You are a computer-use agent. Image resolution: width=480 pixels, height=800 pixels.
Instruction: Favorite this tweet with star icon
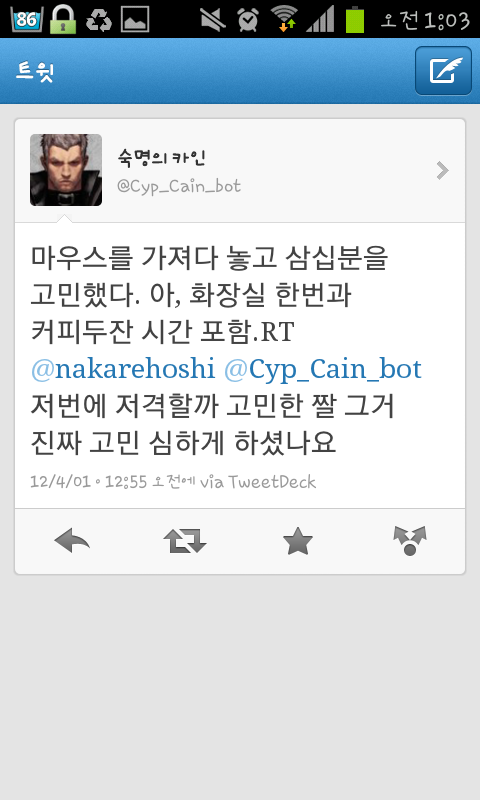coord(298,541)
